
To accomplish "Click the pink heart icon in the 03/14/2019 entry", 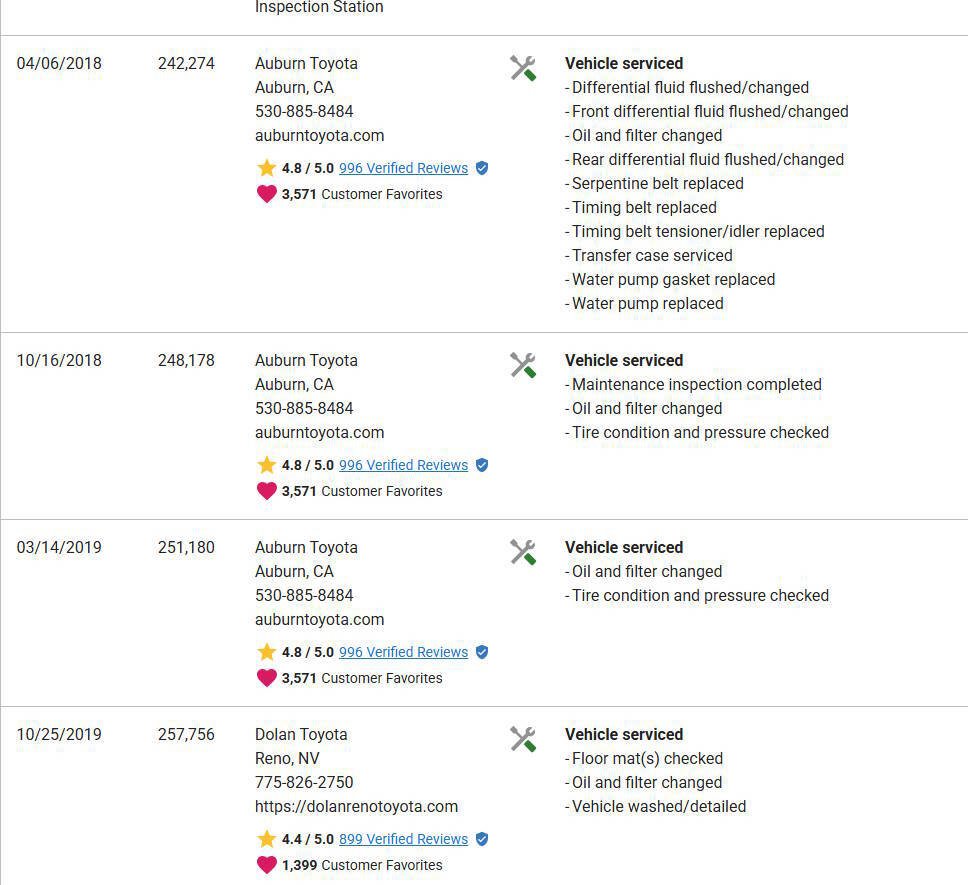I will point(266,678).
